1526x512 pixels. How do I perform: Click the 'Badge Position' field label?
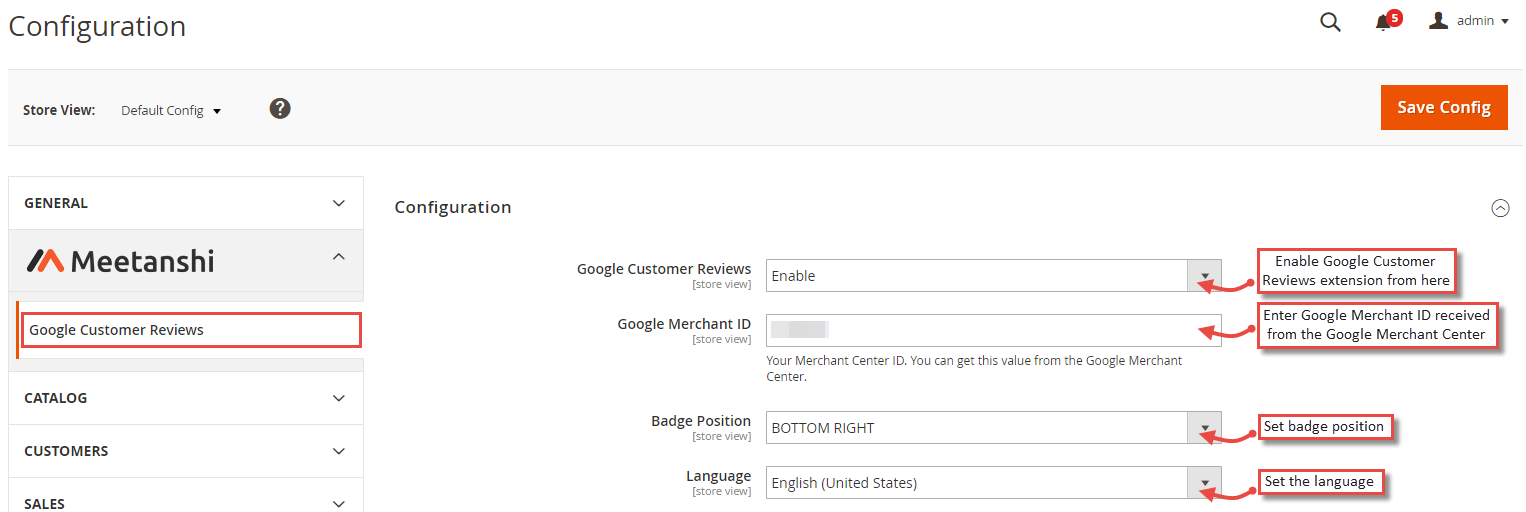pyautogui.click(x=701, y=421)
